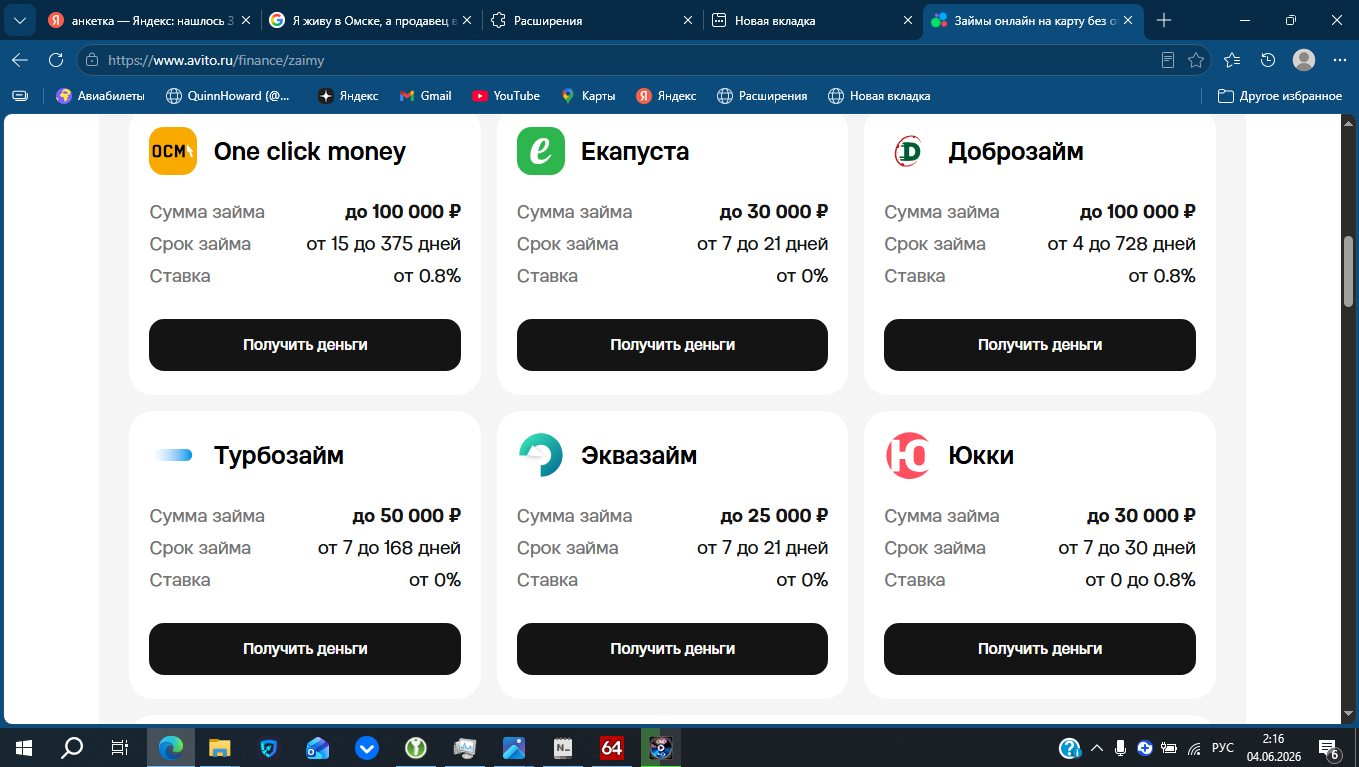Image resolution: width=1359 pixels, height=767 pixels.
Task: Open Windows Start menu
Action: click(x=24, y=747)
